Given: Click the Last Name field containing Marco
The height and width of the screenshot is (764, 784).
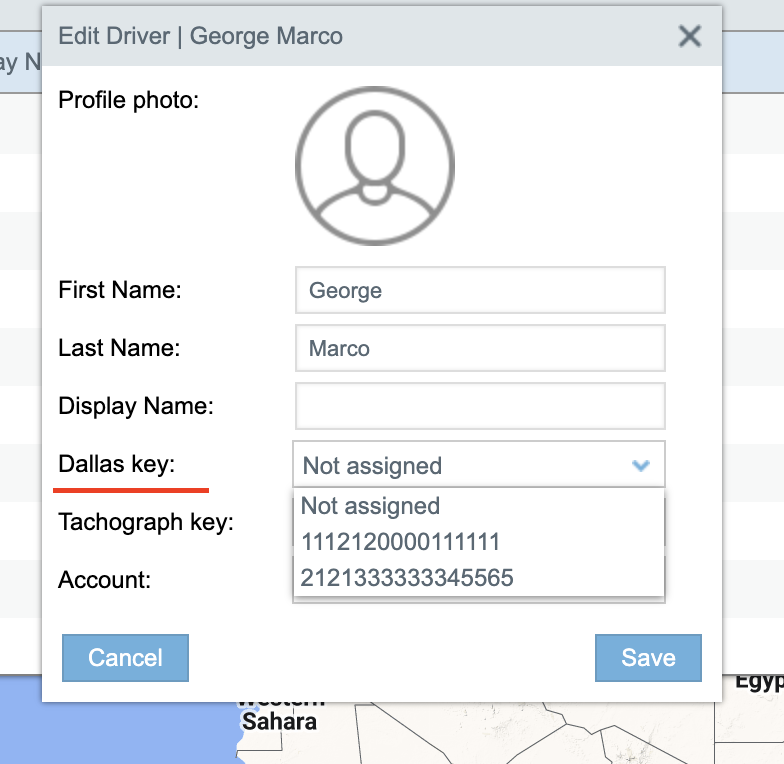Looking at the screenshot, I should click(480, 349).
